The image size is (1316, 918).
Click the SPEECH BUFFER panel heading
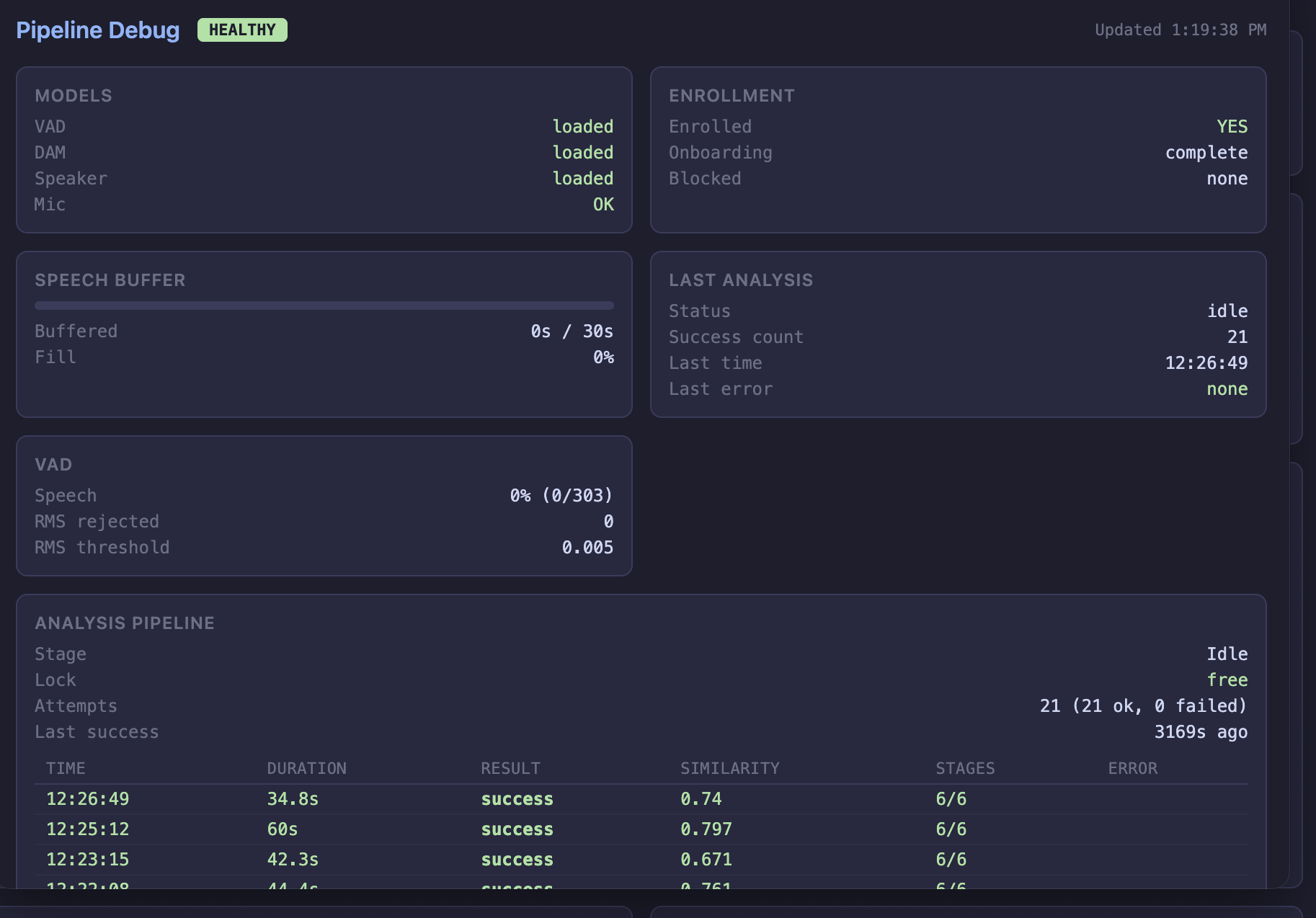click(x=110, y=280)
